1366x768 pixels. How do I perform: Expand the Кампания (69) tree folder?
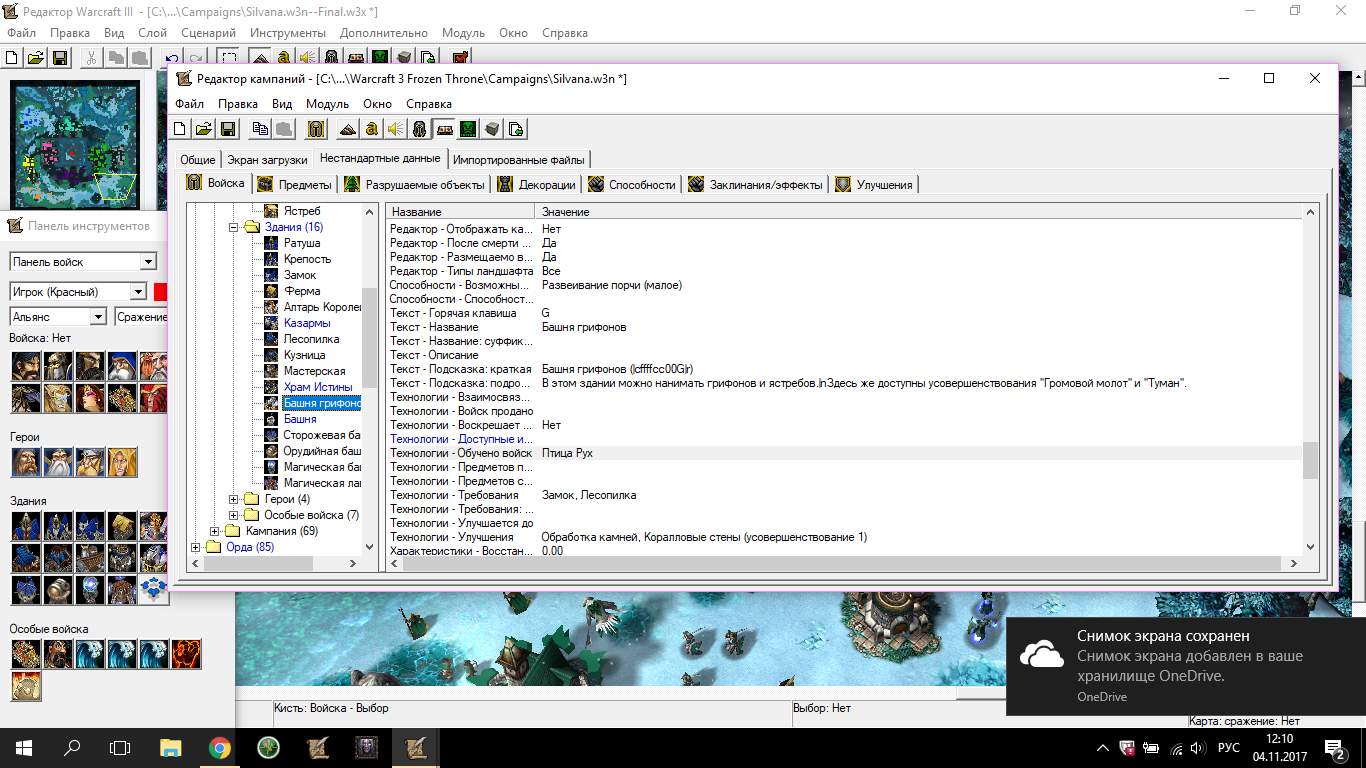pos(215,531)
